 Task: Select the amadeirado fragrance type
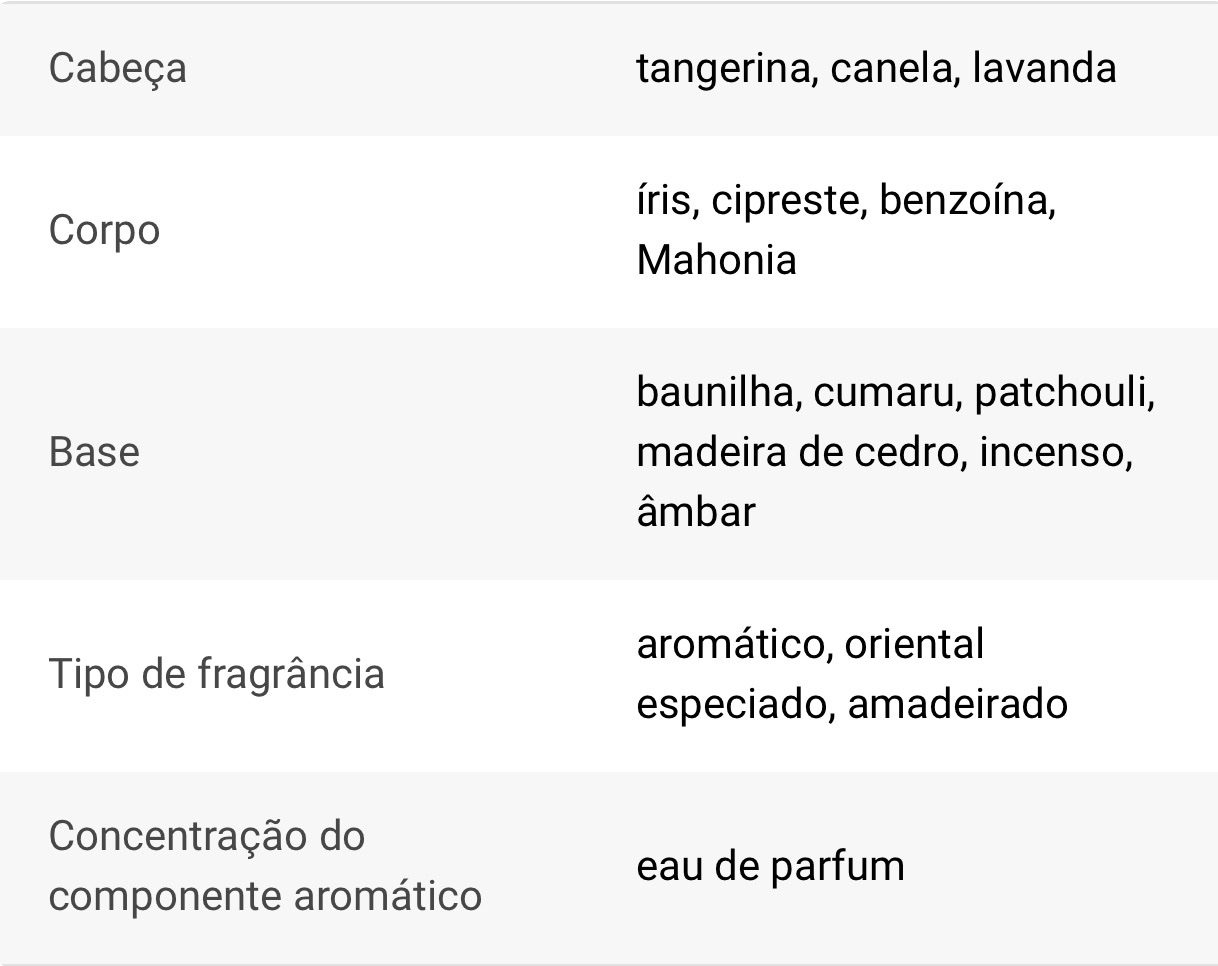pos(957,704)
